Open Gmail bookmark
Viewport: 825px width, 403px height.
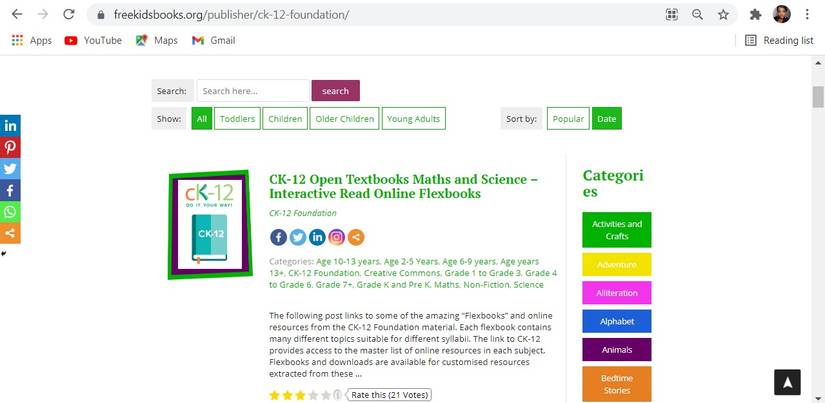(214, 41)
